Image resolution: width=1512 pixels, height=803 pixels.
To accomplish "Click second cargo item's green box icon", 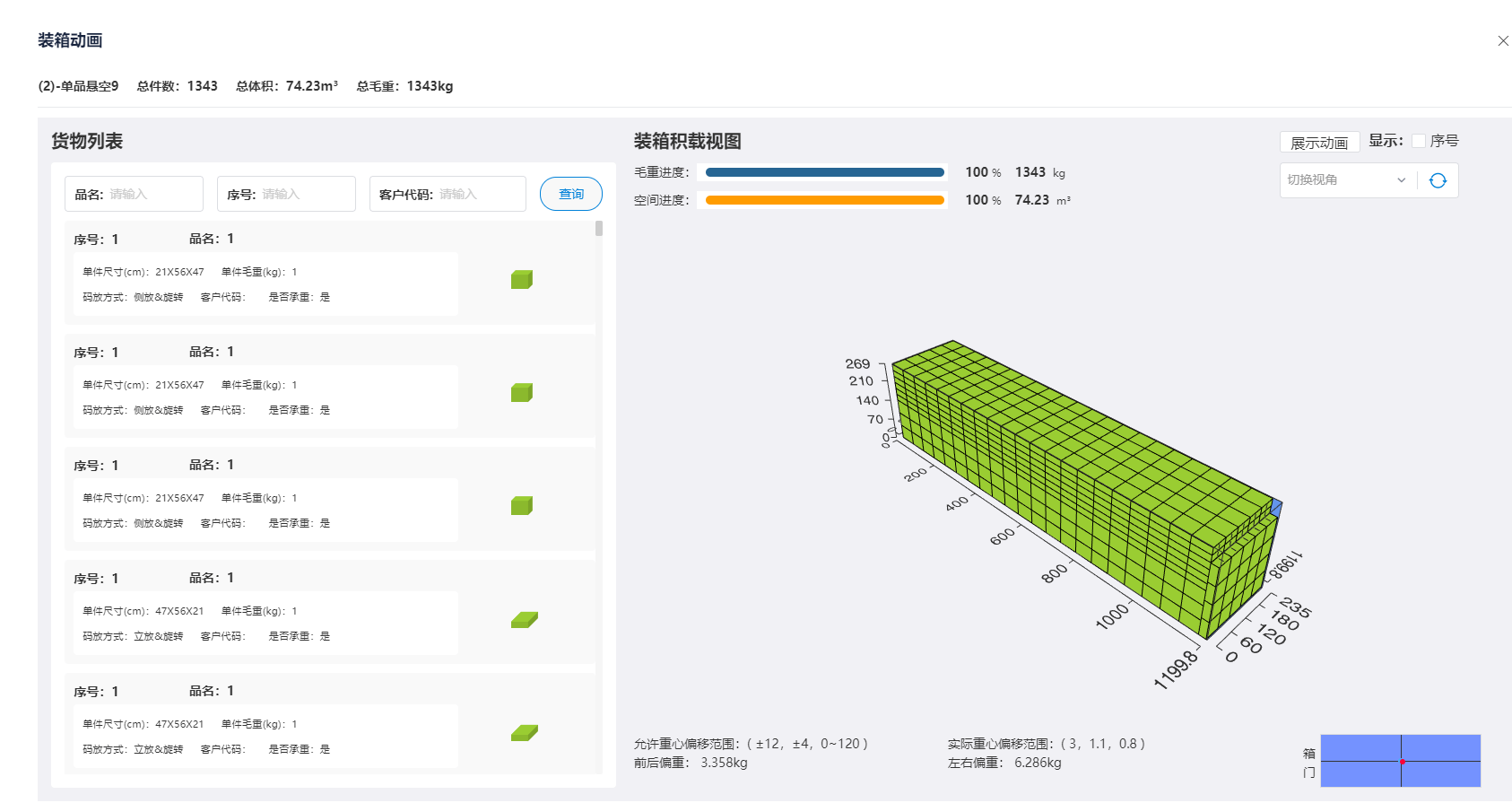I will coord(522,393).
